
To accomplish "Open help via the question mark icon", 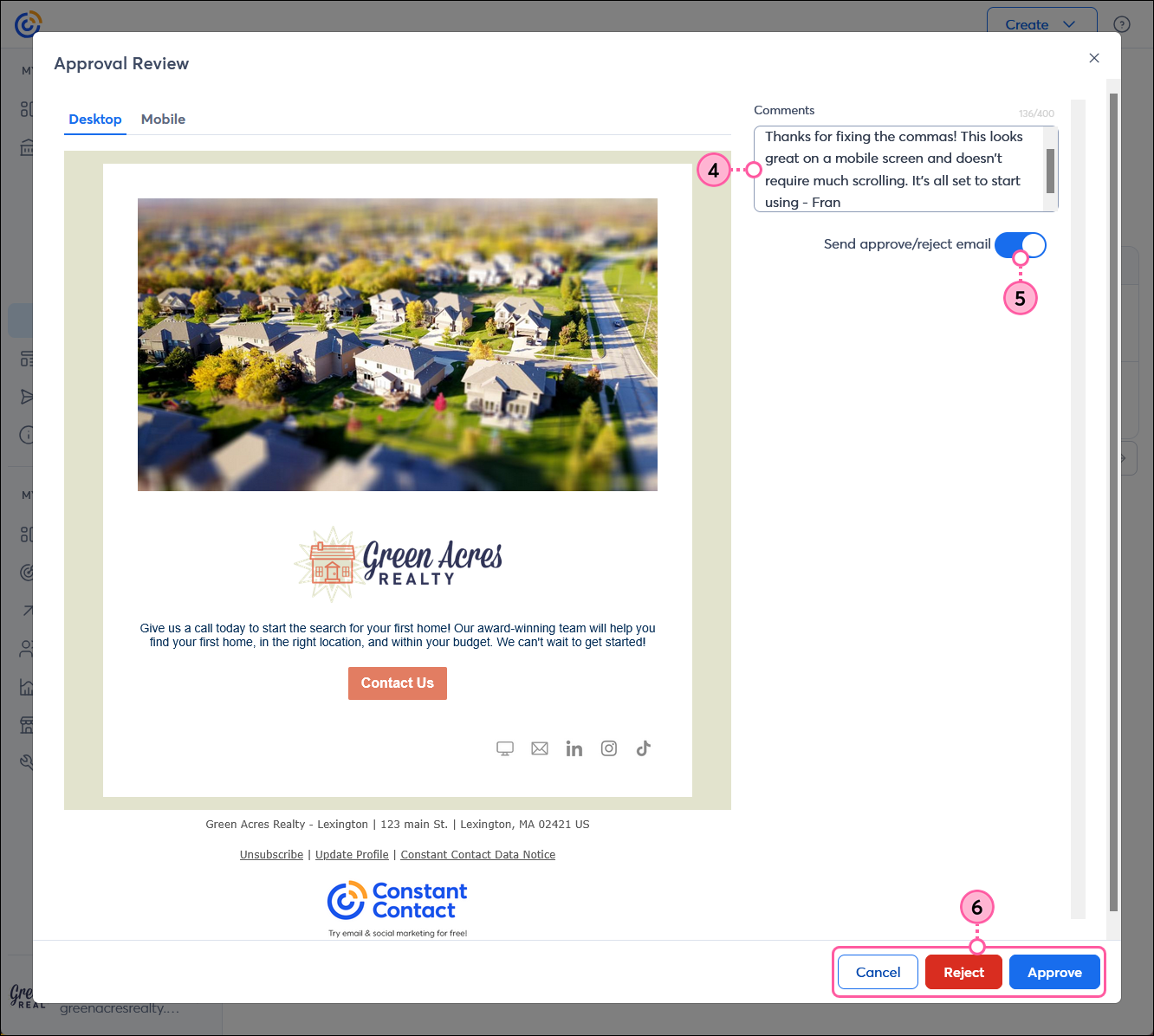I will [1122, 24].
